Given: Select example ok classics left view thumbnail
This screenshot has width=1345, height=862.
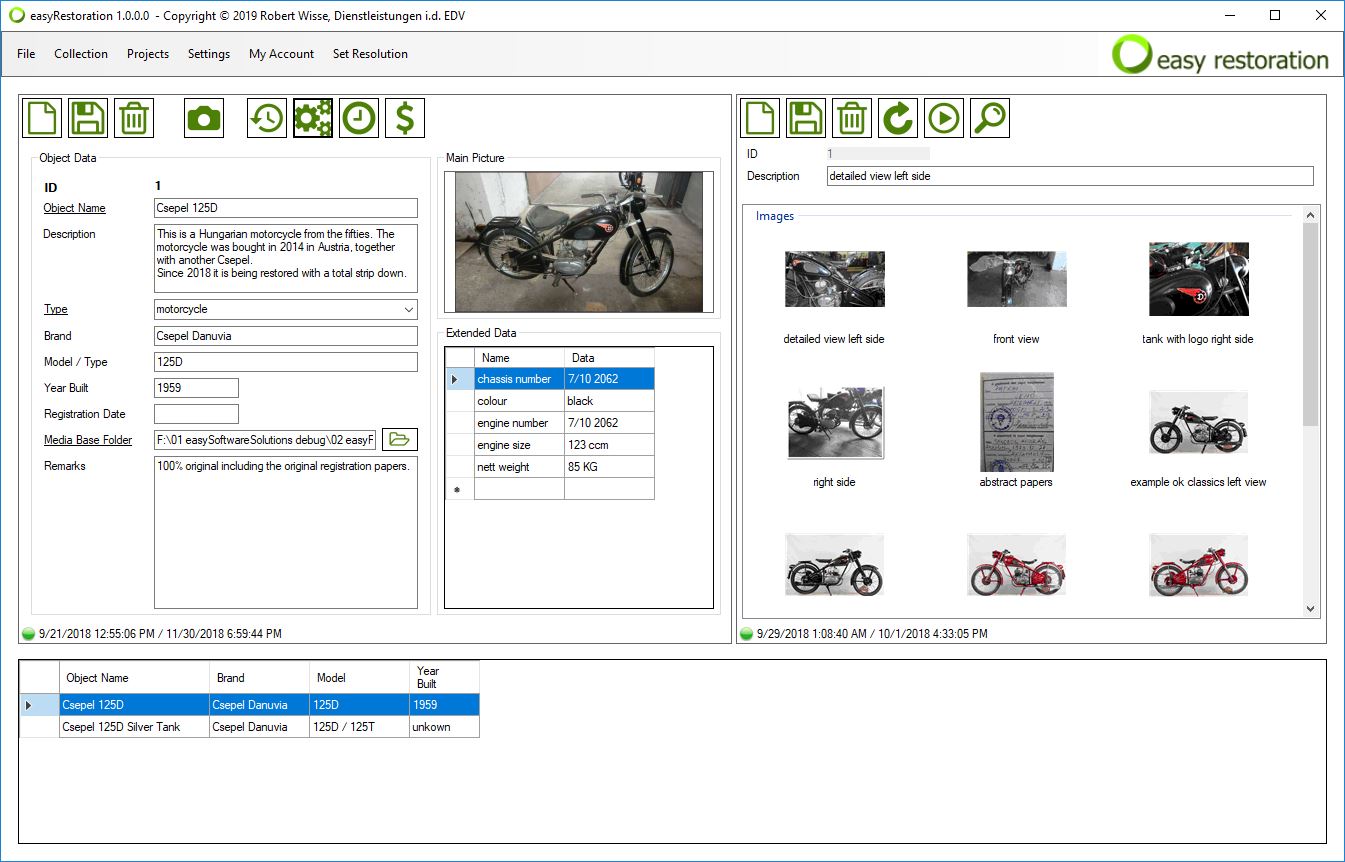Looking at the screenshot, I should click(x=1198, y=422).
